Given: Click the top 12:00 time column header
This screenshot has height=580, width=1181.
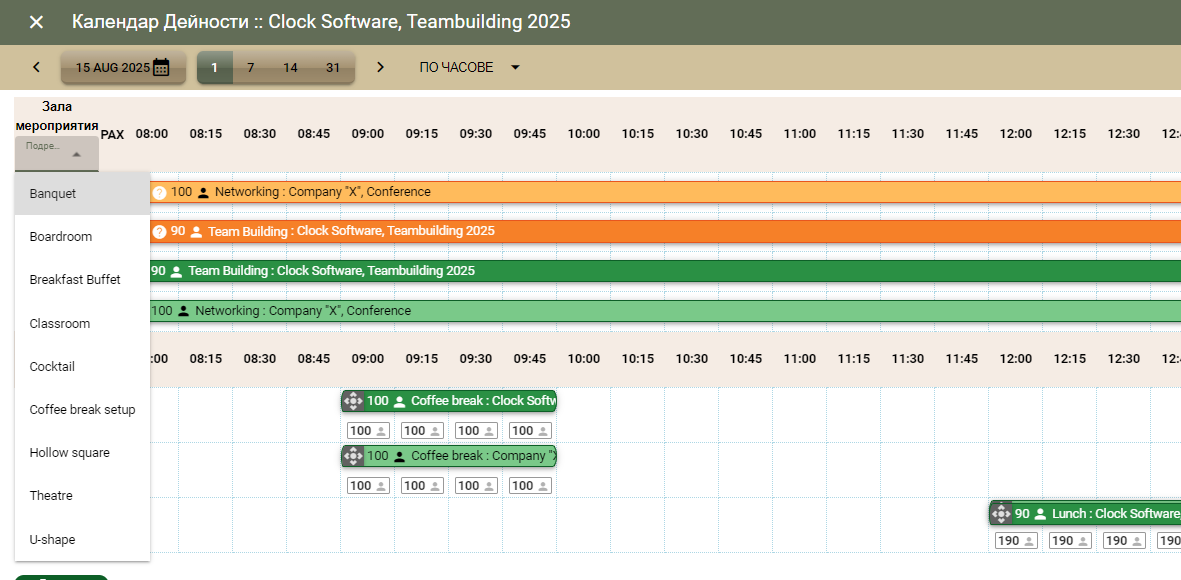Looking at the screenshot, I should click(x=1016, y=134).
